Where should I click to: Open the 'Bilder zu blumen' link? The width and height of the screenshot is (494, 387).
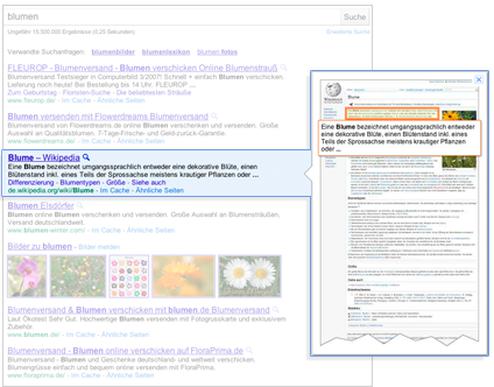tap(40, 247)
